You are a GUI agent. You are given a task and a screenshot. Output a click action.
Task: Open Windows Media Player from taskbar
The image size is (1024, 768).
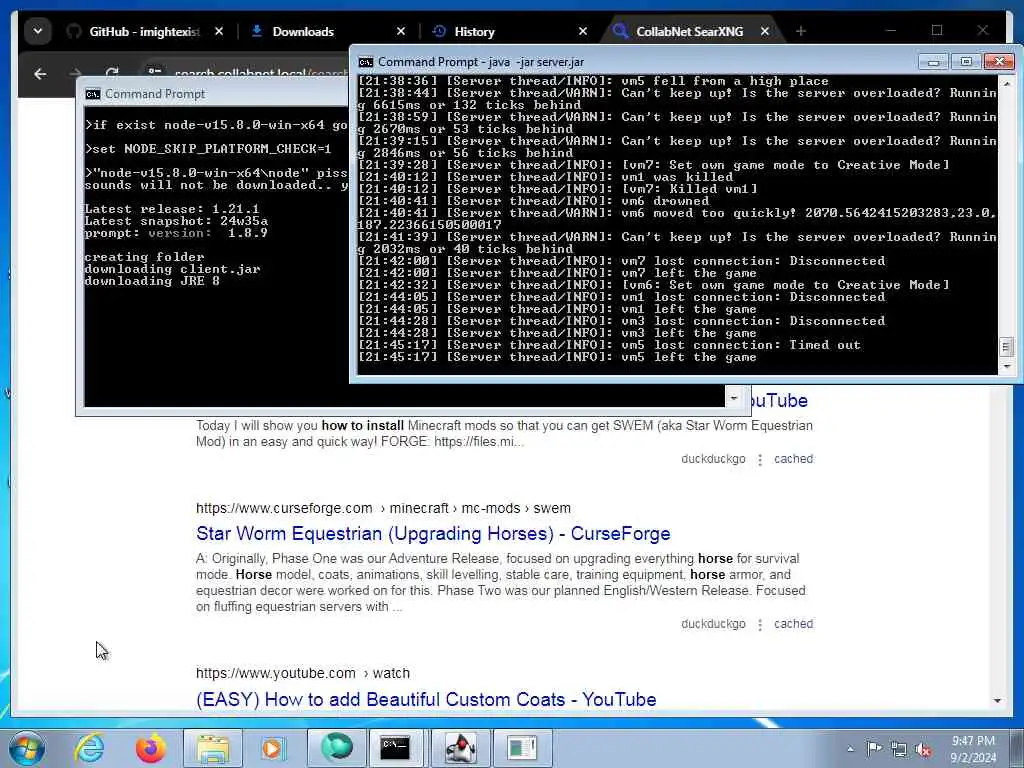pos(272,748)
